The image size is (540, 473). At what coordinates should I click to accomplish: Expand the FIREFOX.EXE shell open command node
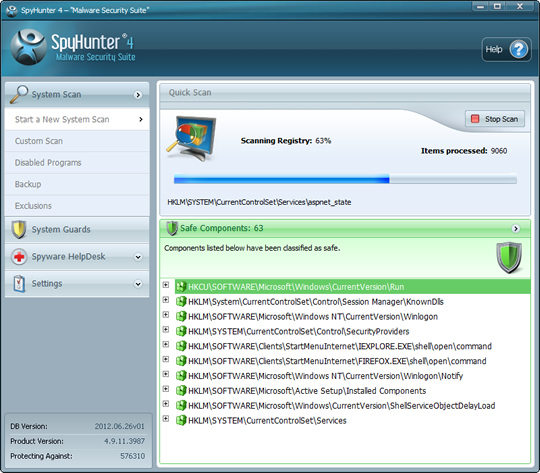point(166,359)
